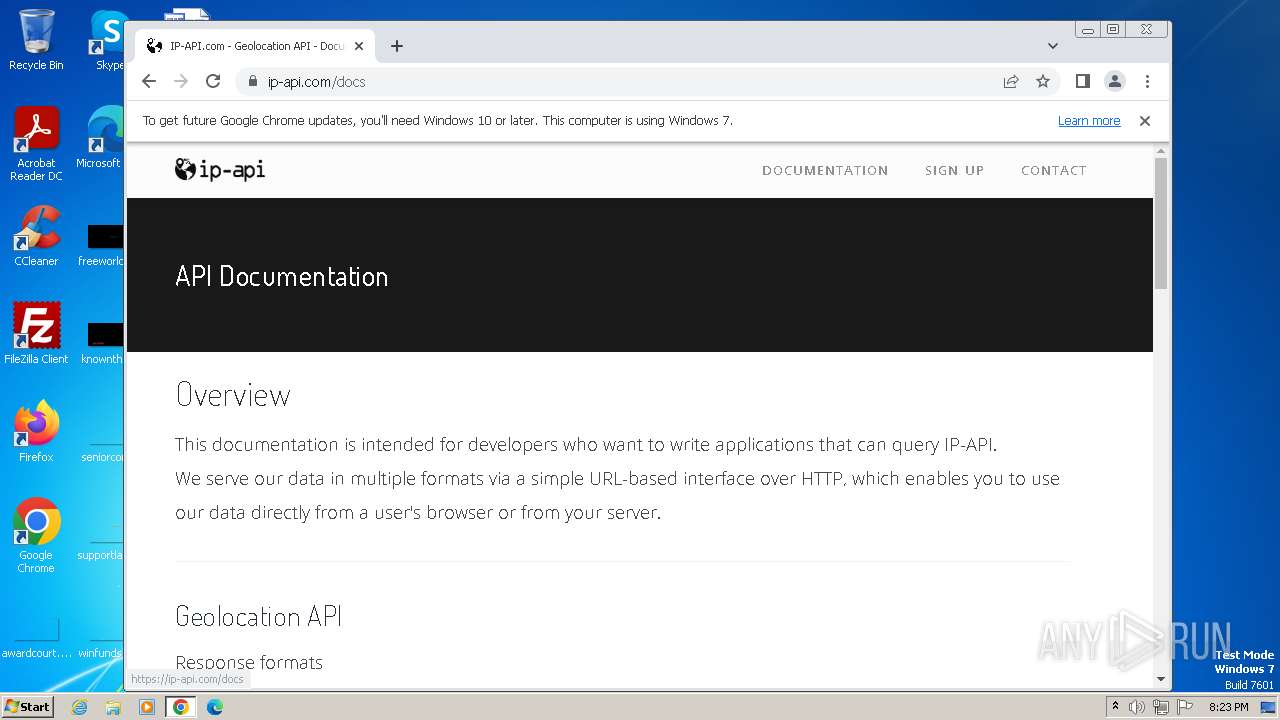
Task: Open Internet Explorer from the taskbar
Action: pyautogui.click(x=80, y=707)
